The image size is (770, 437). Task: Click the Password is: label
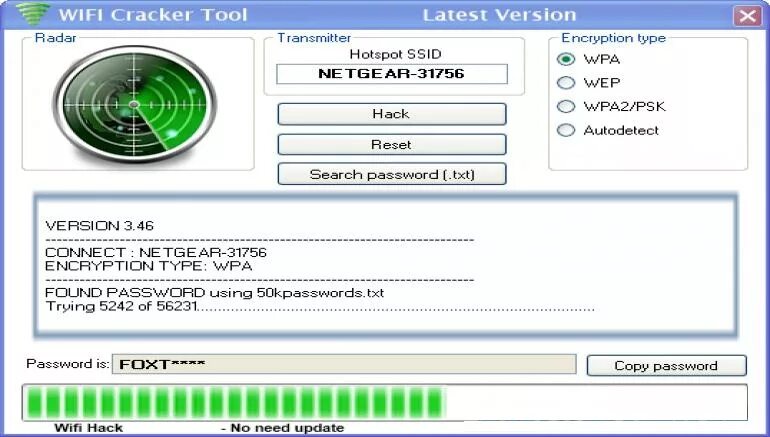tap(68, 364)
